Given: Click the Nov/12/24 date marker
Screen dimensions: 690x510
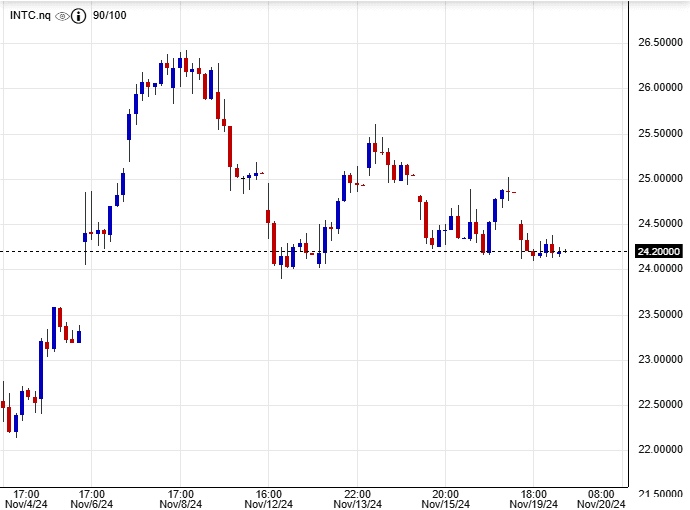Looking at the screenshot, I should (x=269, y=504).
